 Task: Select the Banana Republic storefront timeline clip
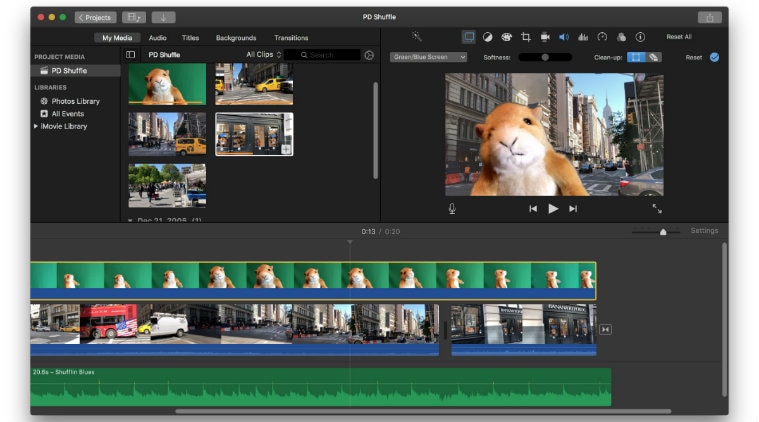[x=524, y=330]
